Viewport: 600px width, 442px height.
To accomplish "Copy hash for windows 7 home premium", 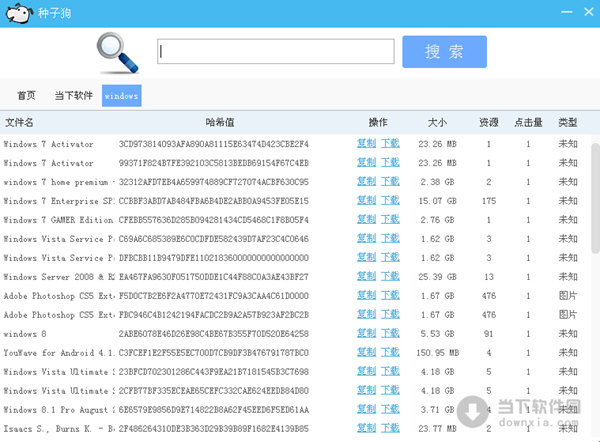I will [367, 181].
